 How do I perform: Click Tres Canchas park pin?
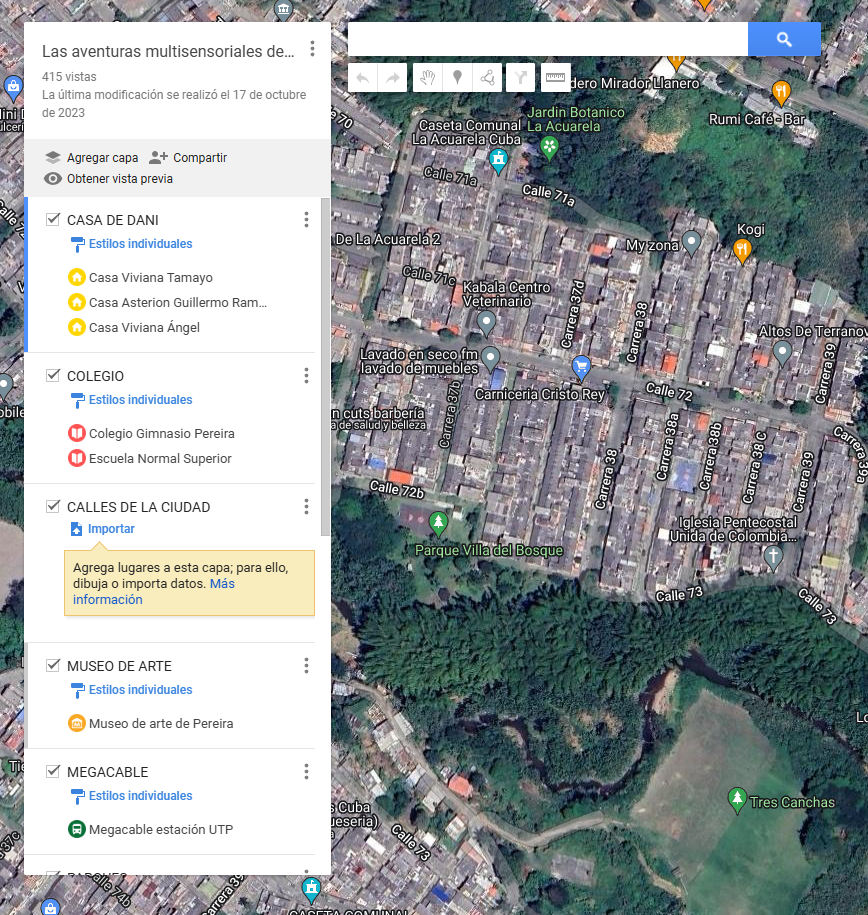(x=737, y=800)
